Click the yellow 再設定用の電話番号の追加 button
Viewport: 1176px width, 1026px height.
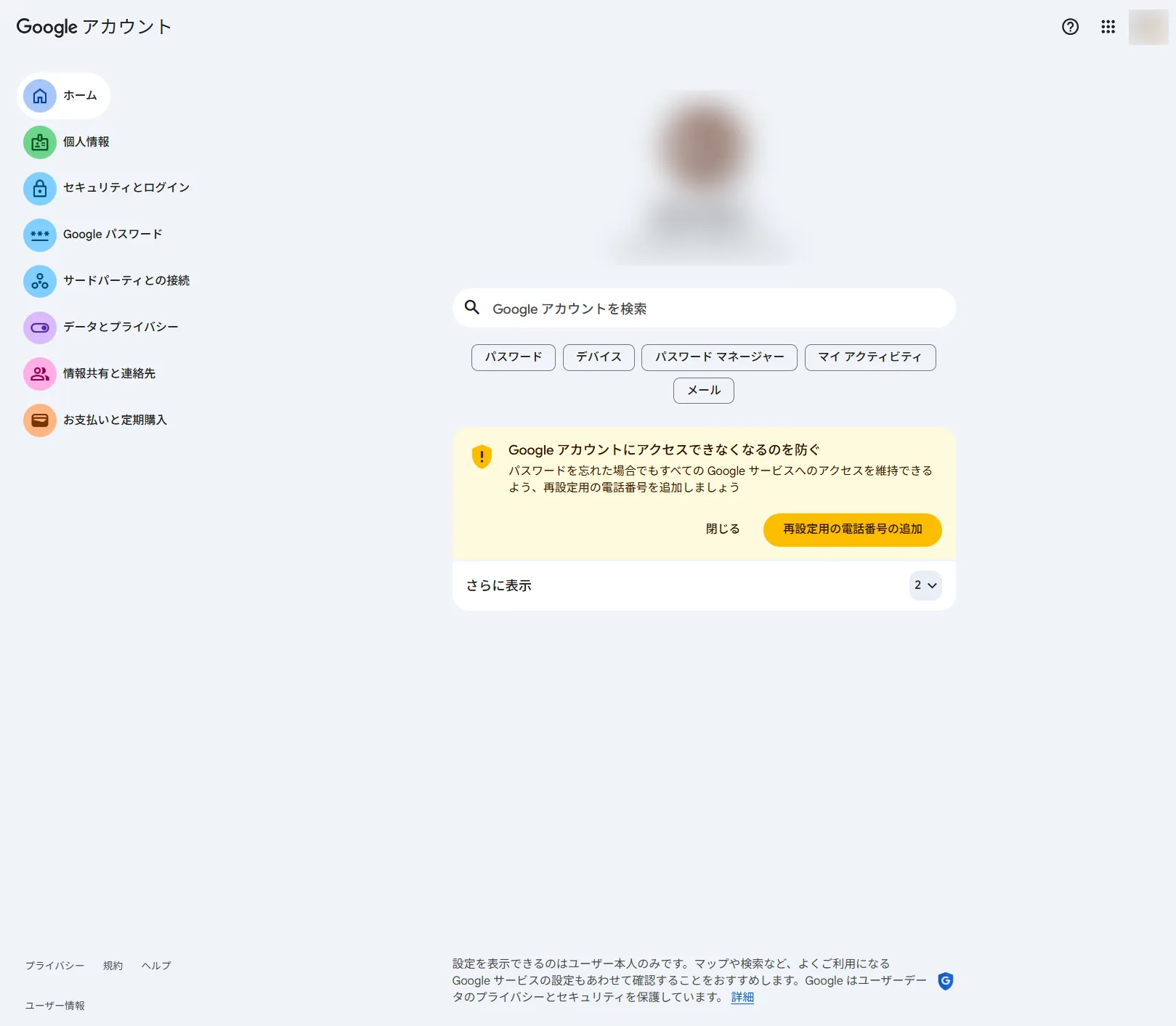[852, 529]
